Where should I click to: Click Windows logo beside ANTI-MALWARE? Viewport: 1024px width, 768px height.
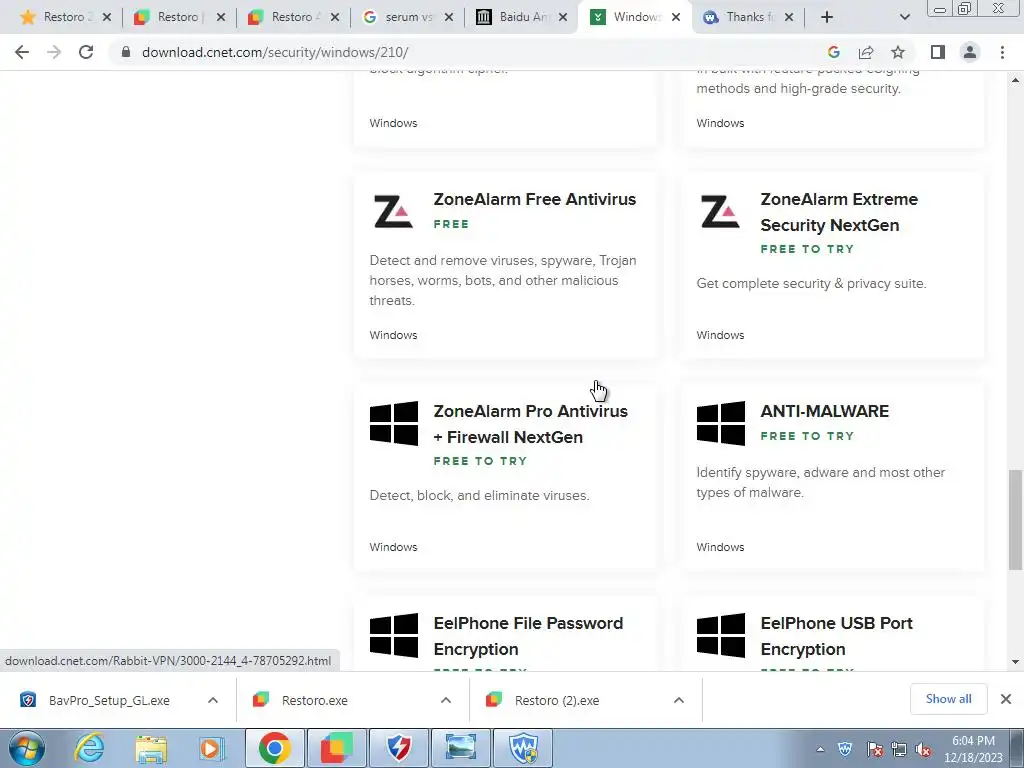(x=721, y=423)
